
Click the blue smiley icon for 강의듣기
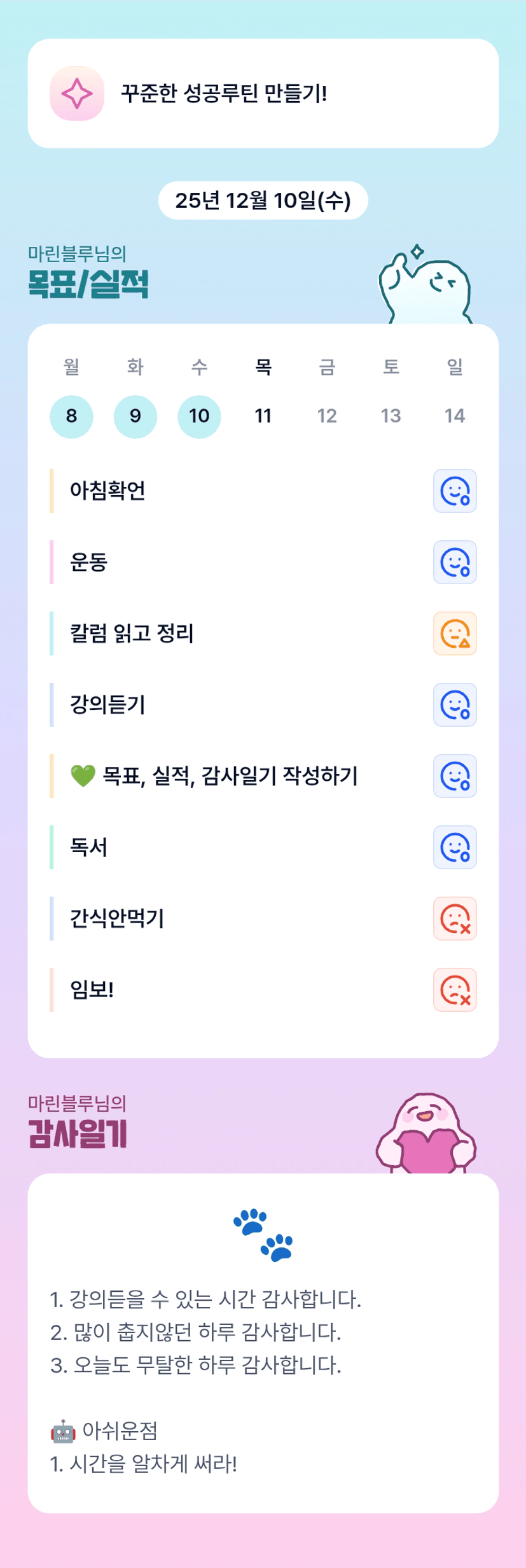point(455,705)
